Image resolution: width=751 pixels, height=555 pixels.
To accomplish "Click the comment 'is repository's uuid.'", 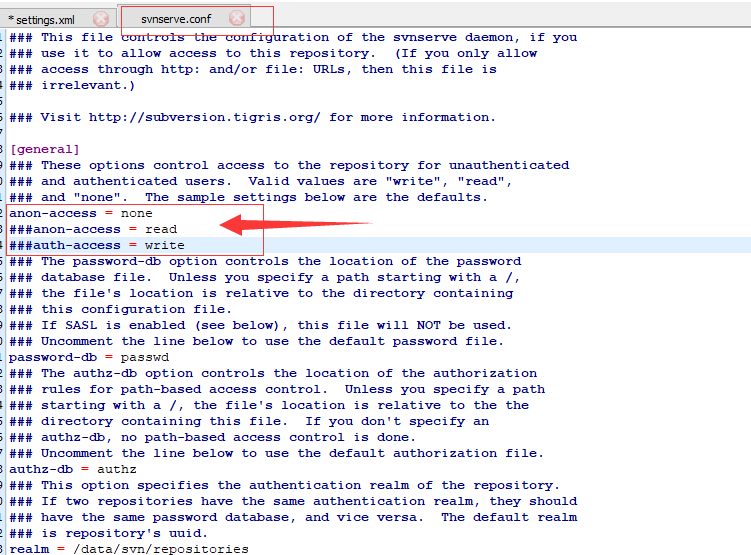I will 109,533.
